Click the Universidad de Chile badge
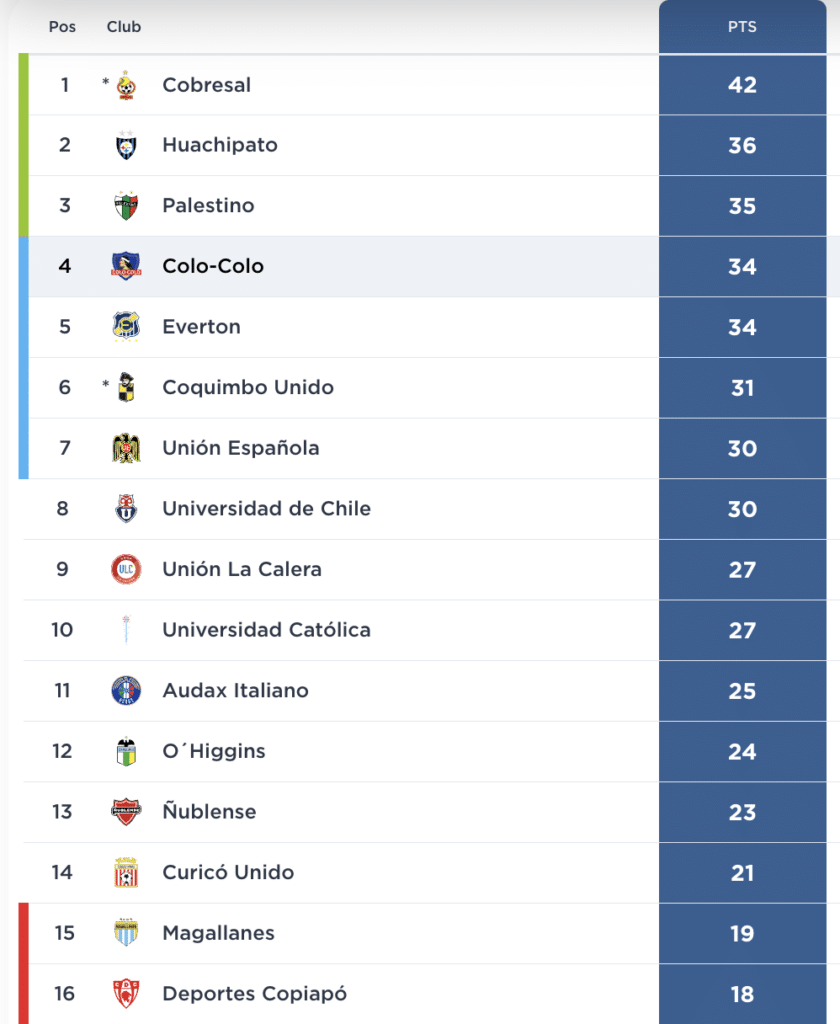840x1024 pixels. [125, 508]
